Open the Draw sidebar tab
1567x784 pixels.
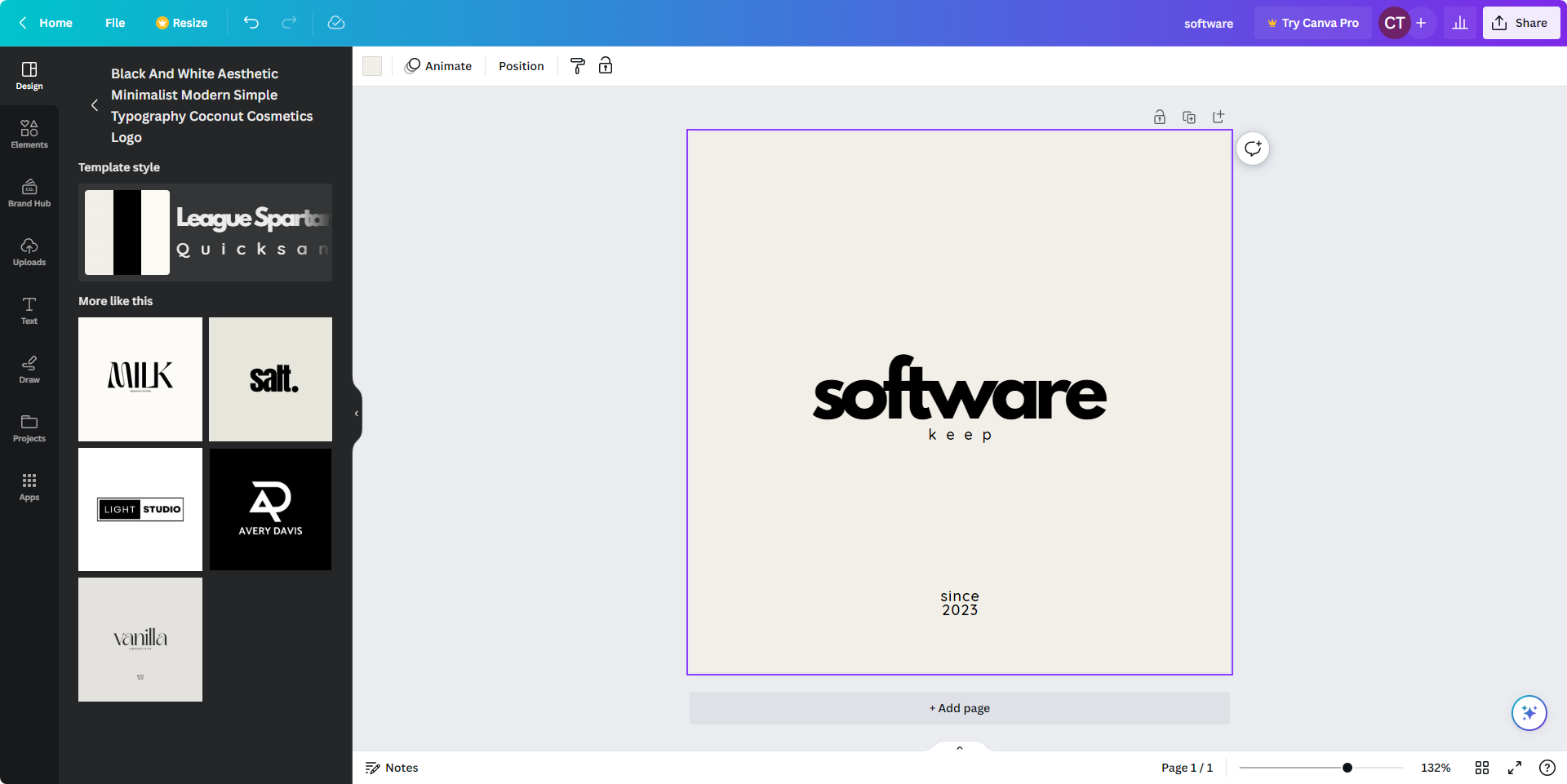(29, 370)
